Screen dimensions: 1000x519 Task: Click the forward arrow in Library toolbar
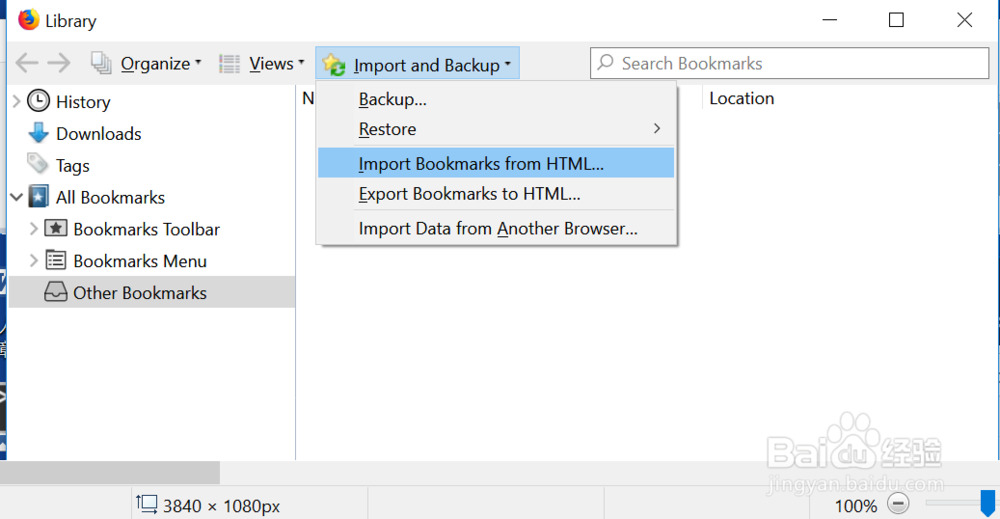[59, 63]
